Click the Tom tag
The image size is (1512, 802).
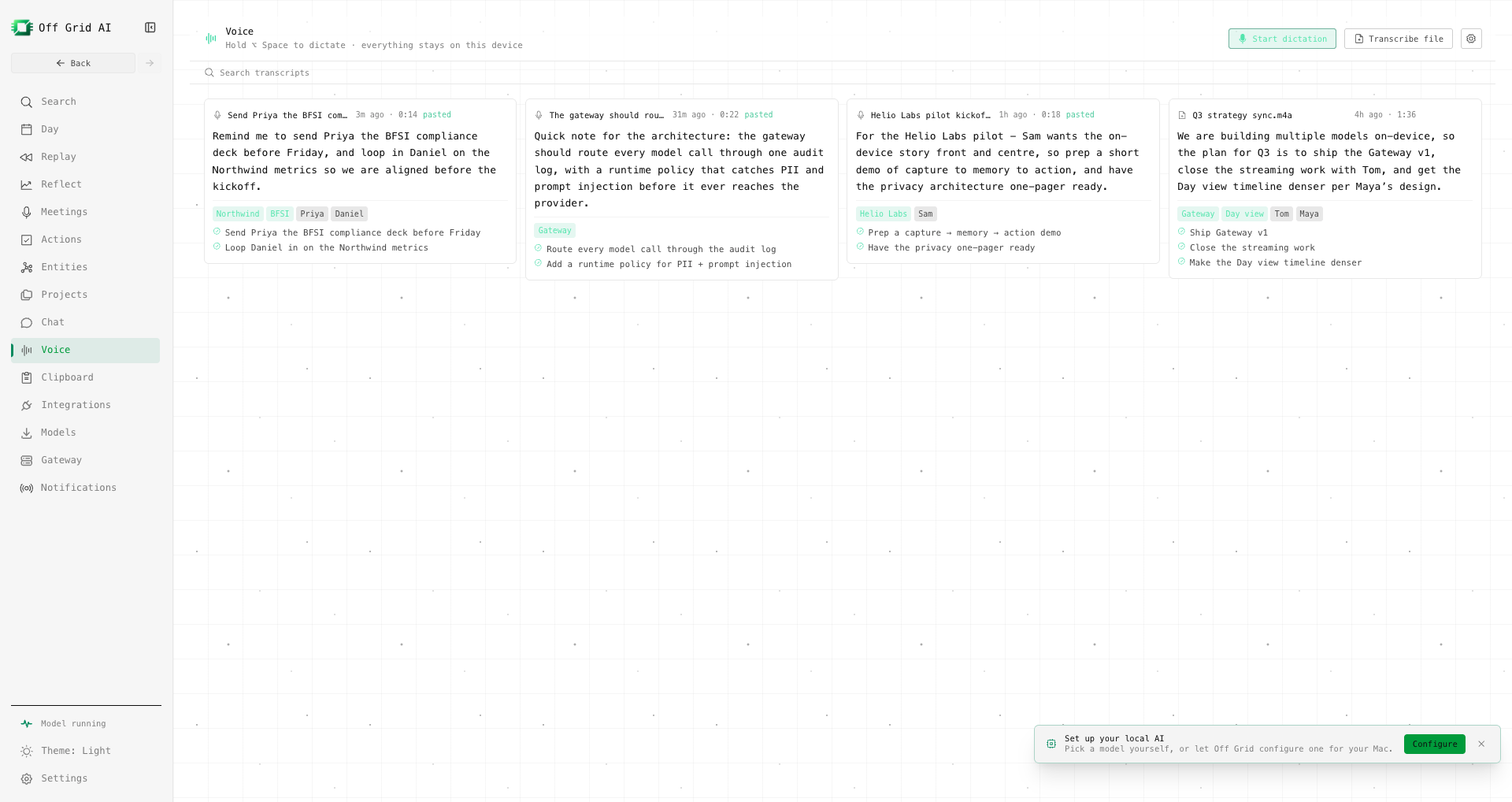(1282, 213)
